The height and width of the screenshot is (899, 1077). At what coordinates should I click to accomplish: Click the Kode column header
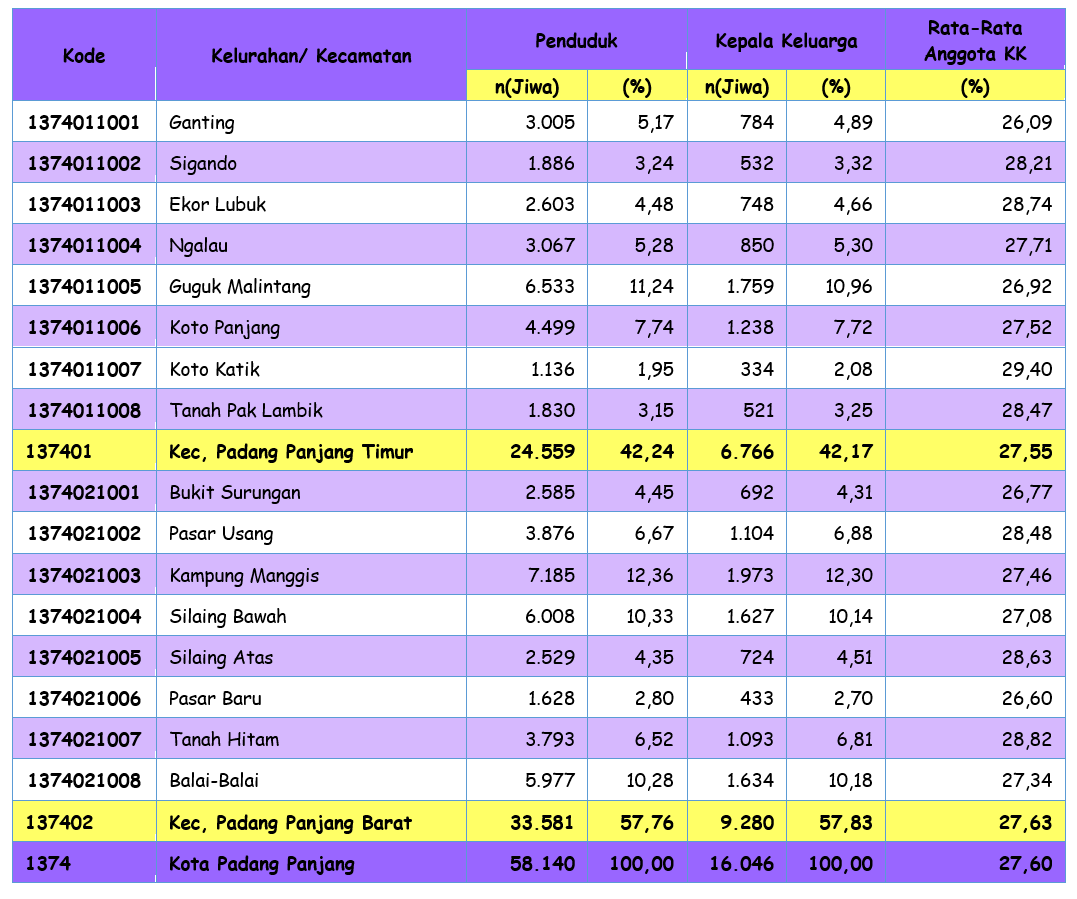click(x=84, y=56)
